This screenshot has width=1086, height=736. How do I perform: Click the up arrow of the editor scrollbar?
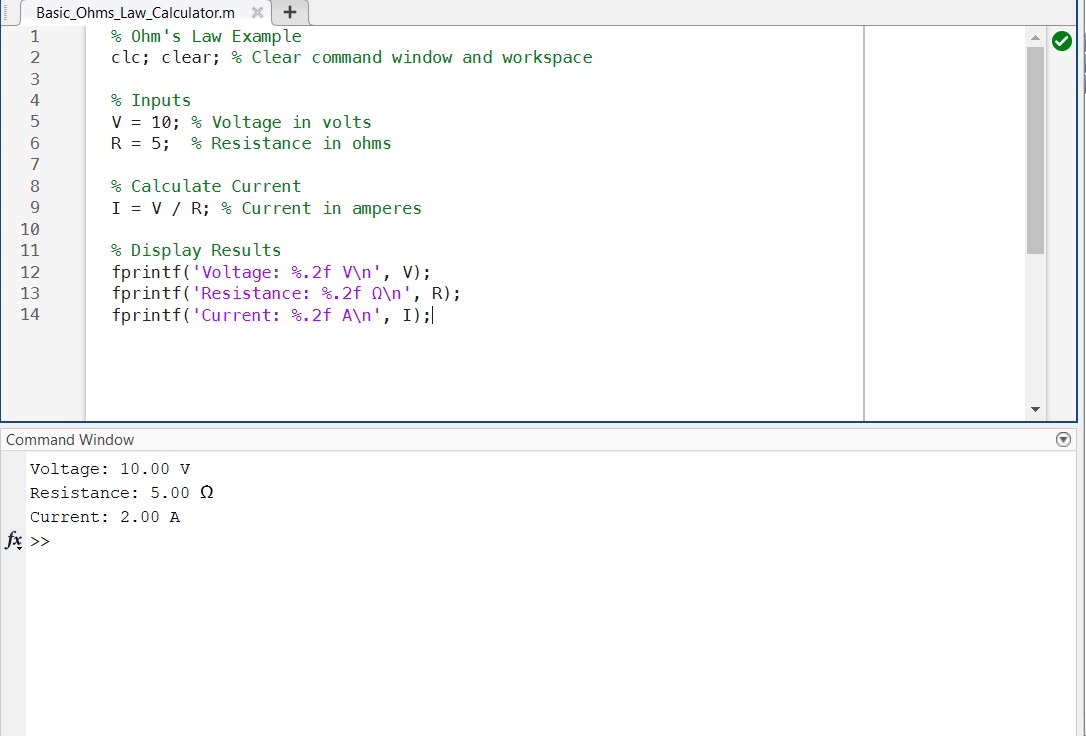click(x=1035, y=37)
